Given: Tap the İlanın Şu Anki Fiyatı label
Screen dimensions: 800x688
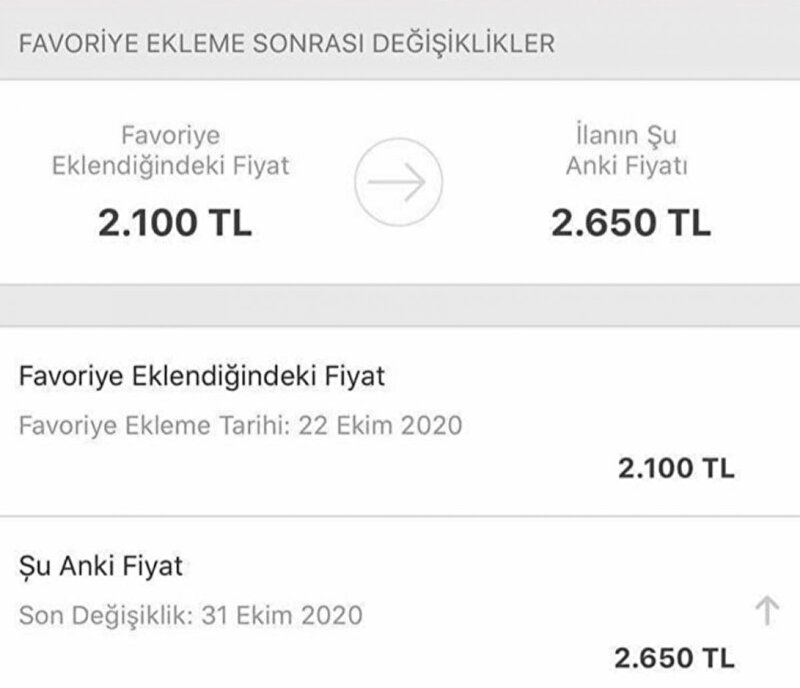Looking at the screenshot, I should point(632,150).
